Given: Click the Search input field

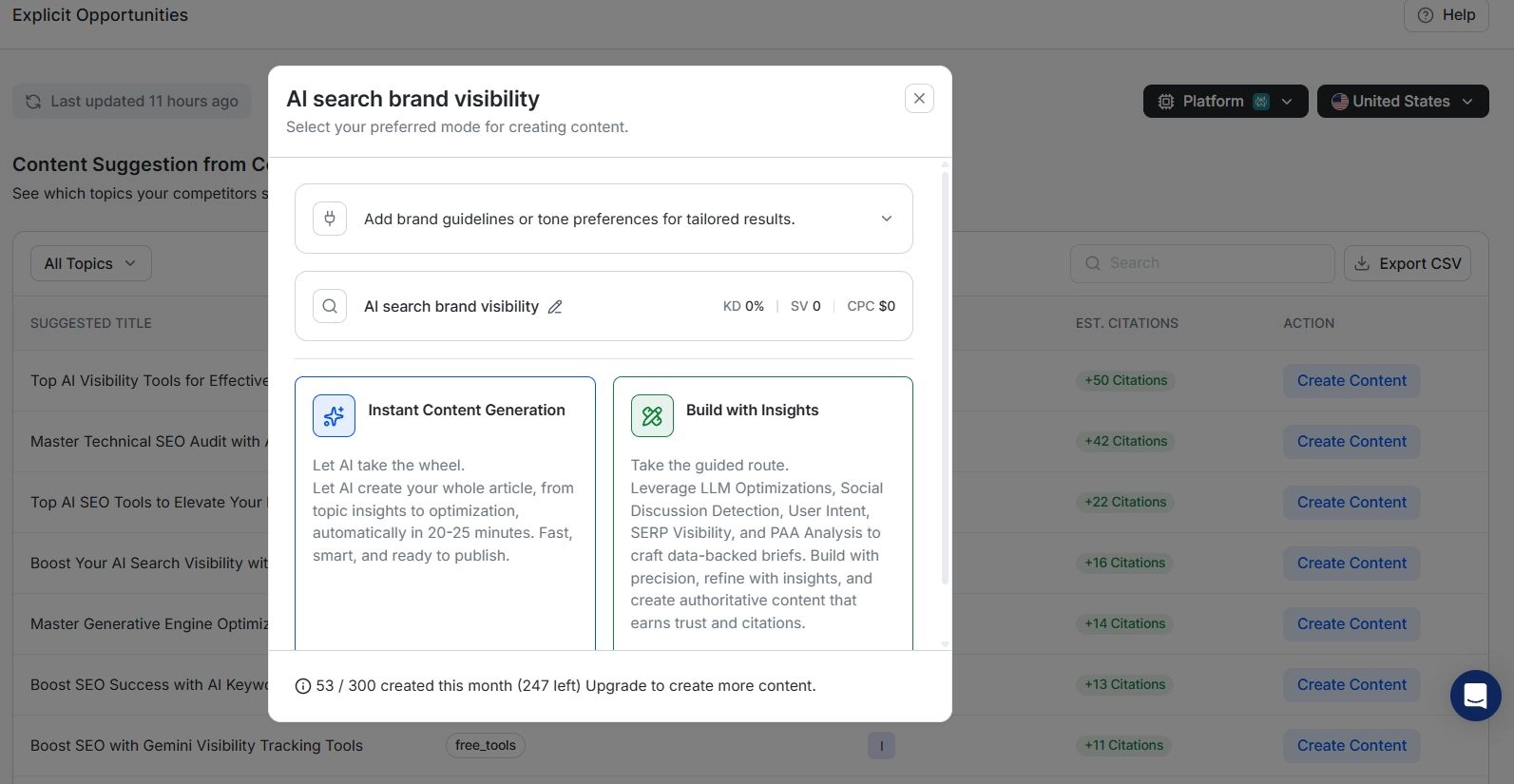Looking at the screenshot, I should click(x=1202, y=263).
